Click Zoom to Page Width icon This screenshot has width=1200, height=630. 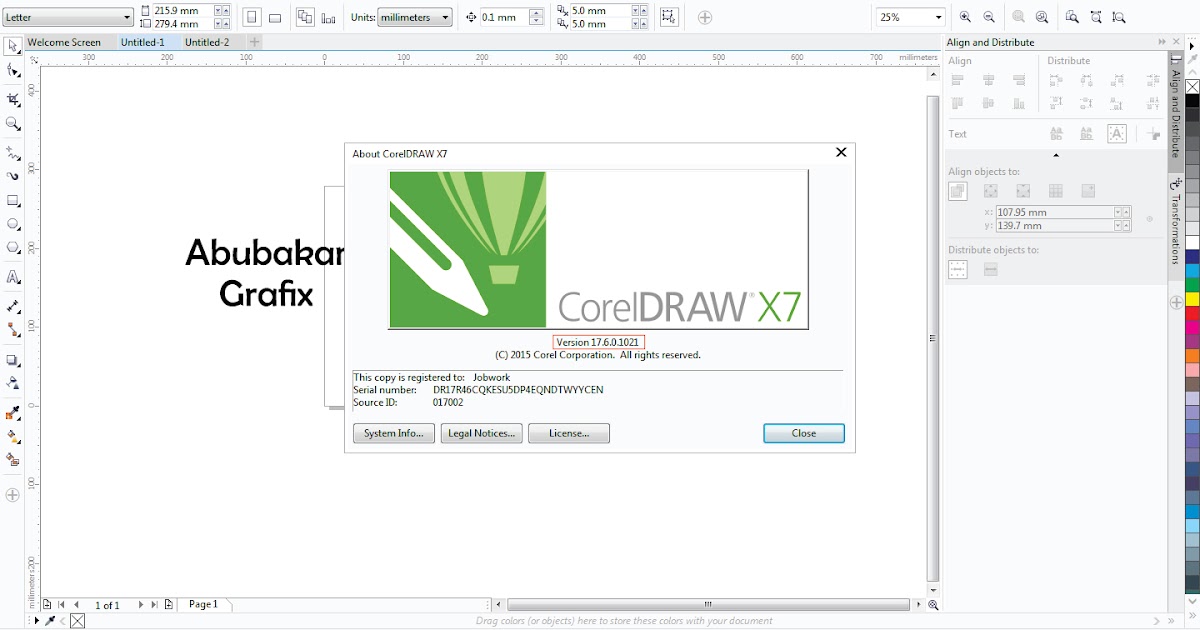[x=1096, y=17]
